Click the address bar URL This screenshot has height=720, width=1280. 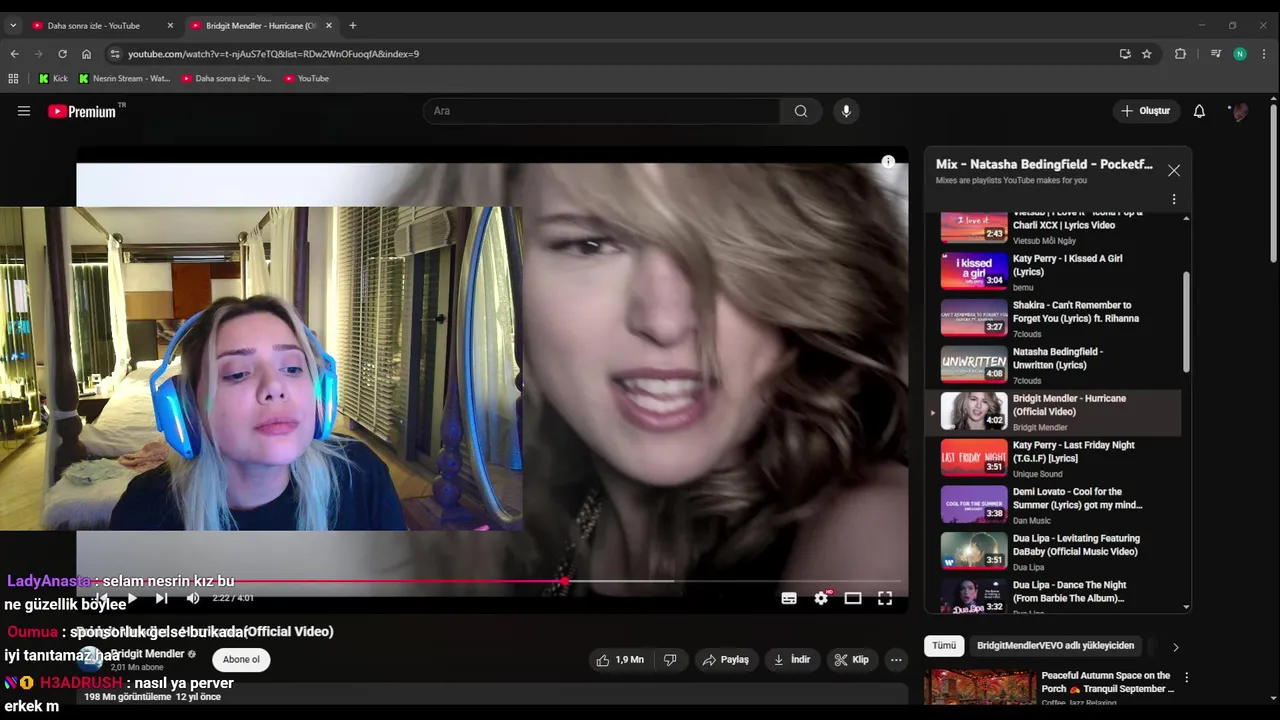click(273, 54)
